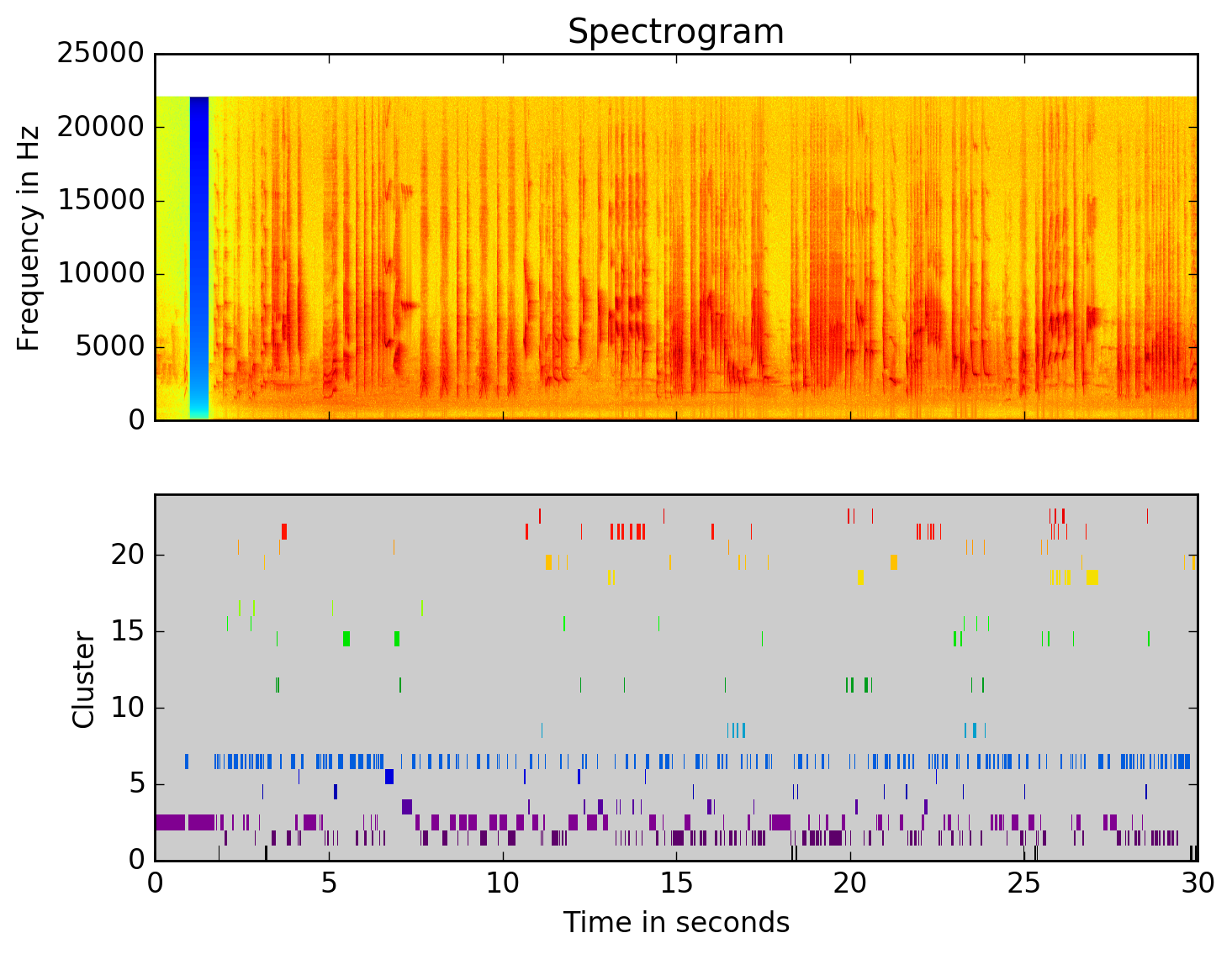
Task: Click the 15000 frequency tick label
Action: click(x=100, y=200)
